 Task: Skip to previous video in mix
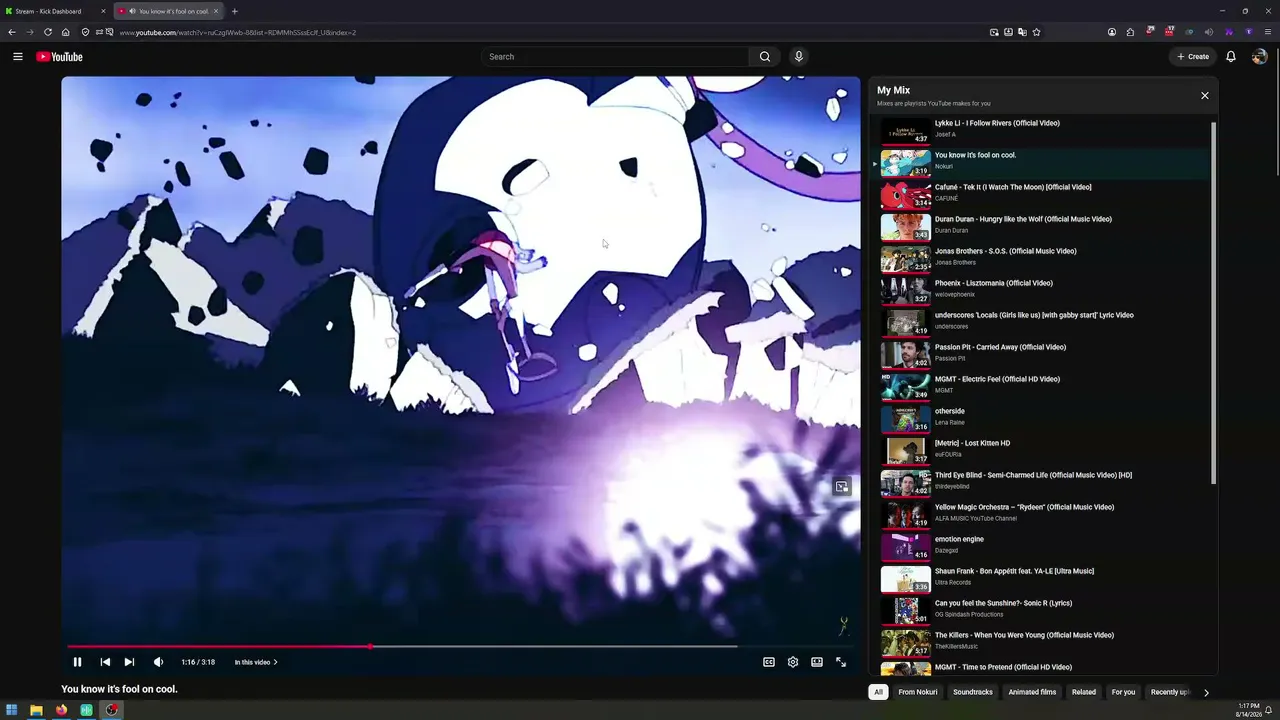tap(105, 662)
